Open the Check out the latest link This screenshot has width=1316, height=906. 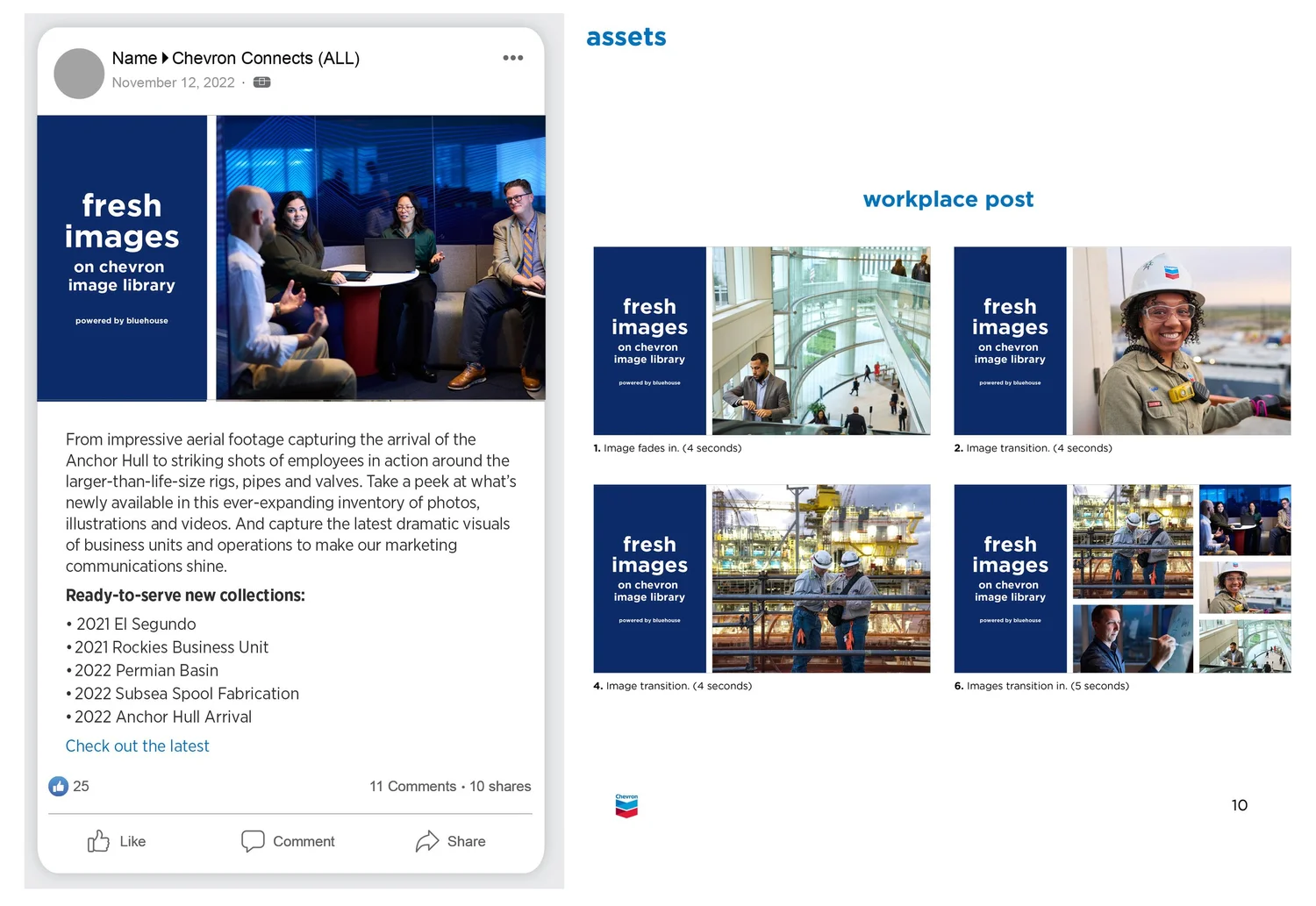(138, 745)
